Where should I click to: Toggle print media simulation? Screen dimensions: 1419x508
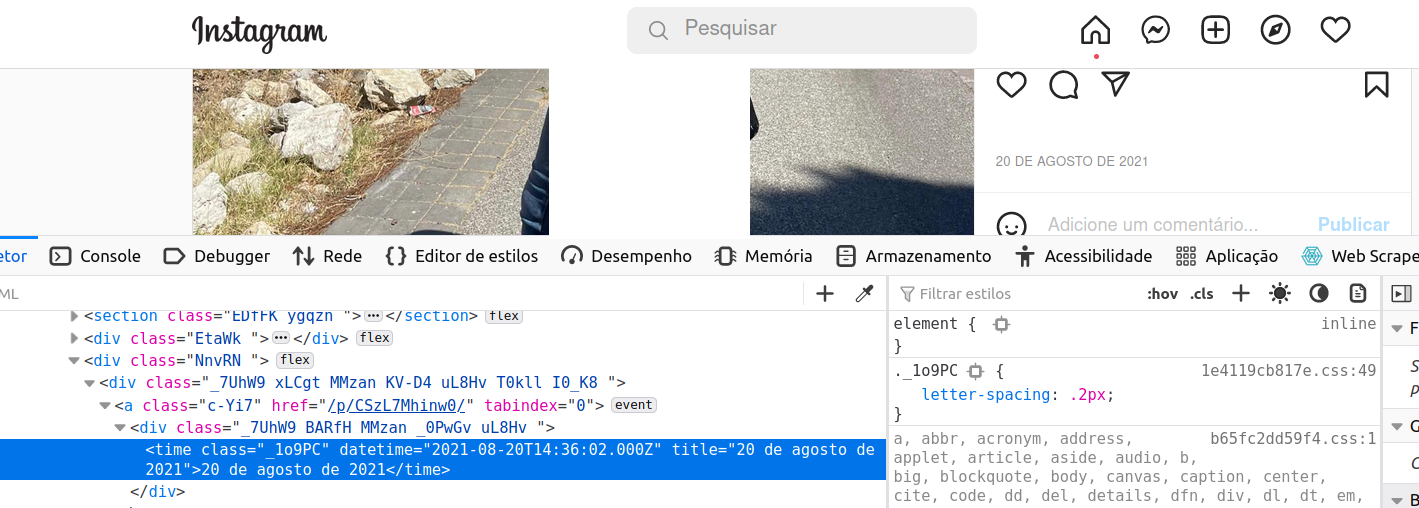pos(1358,293)
